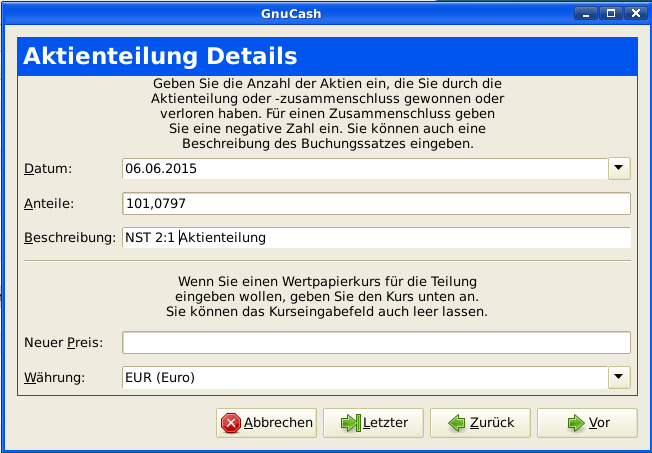Screen dimensions: 652x453
Task: Click the green arrow icon on Letzter
Action: pos(350,423)
